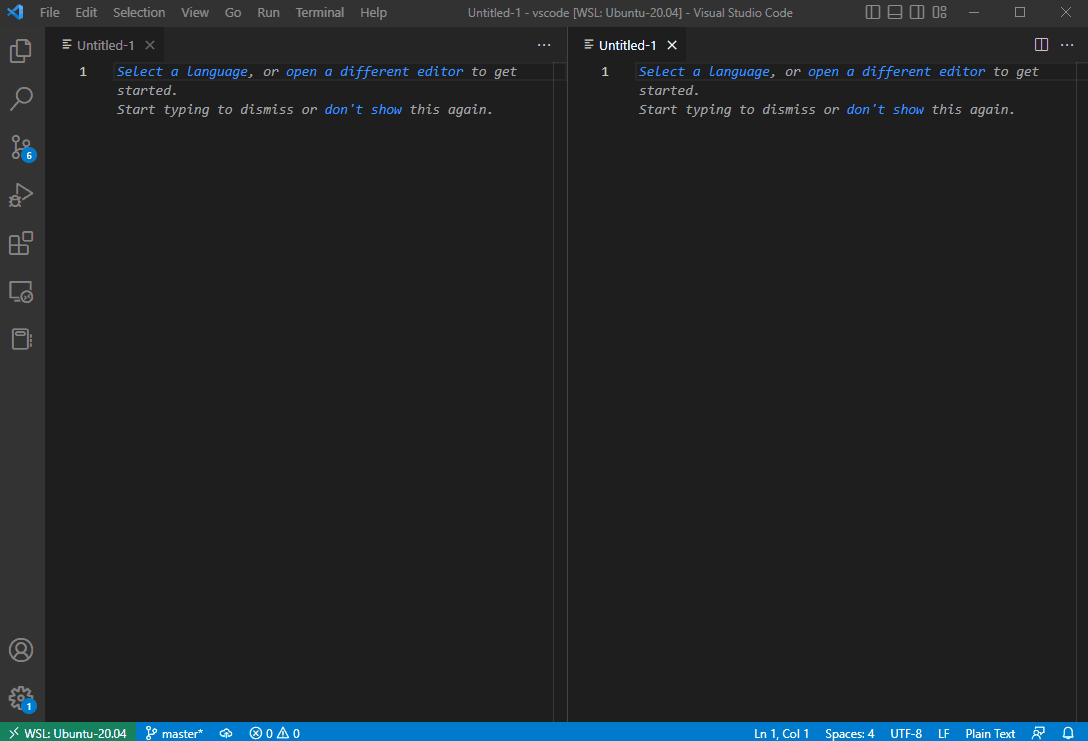Open the Accounts icon near the bottom
Screen dimensions: 1088x741
pyautogui.click(x=21, y=650)
